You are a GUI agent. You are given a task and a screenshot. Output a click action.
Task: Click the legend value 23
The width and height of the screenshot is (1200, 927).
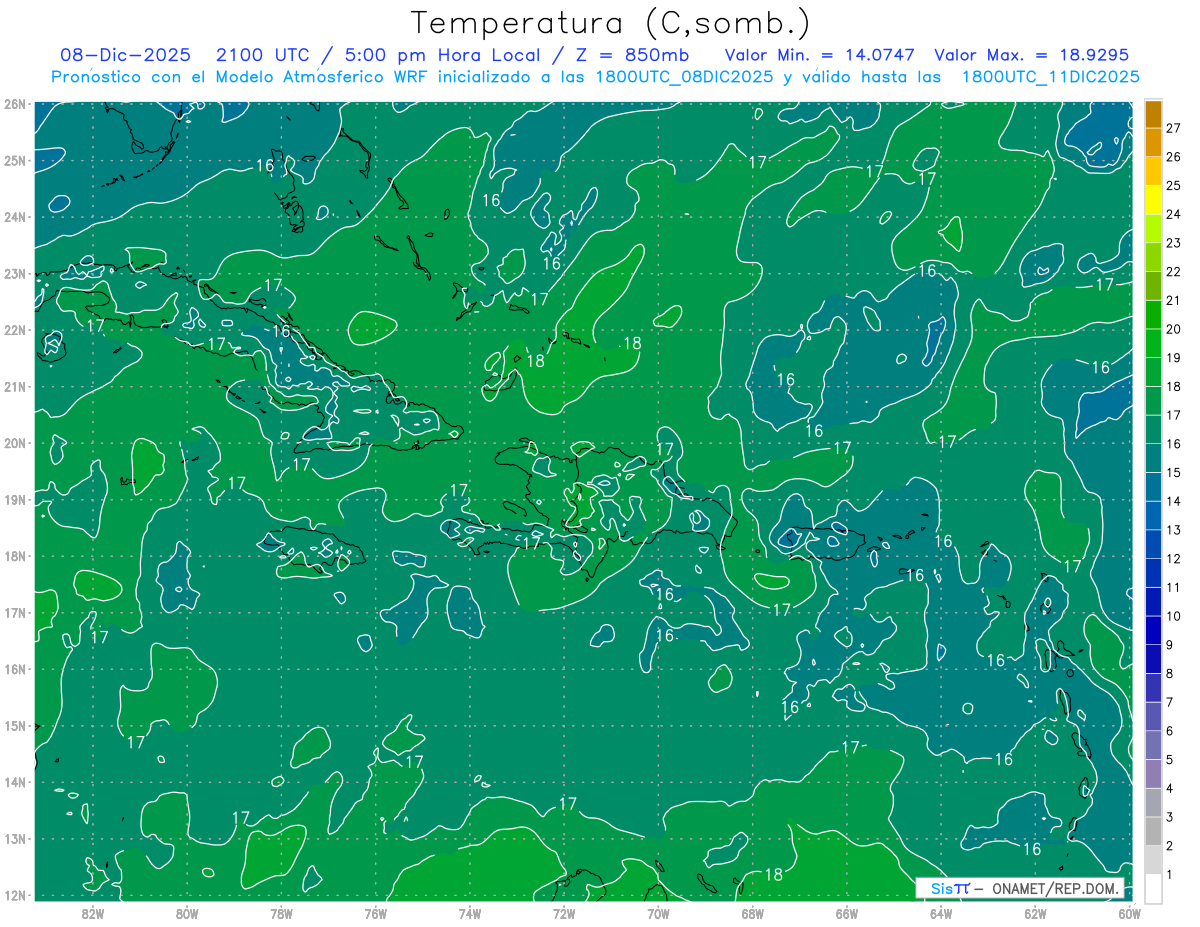1174,243
